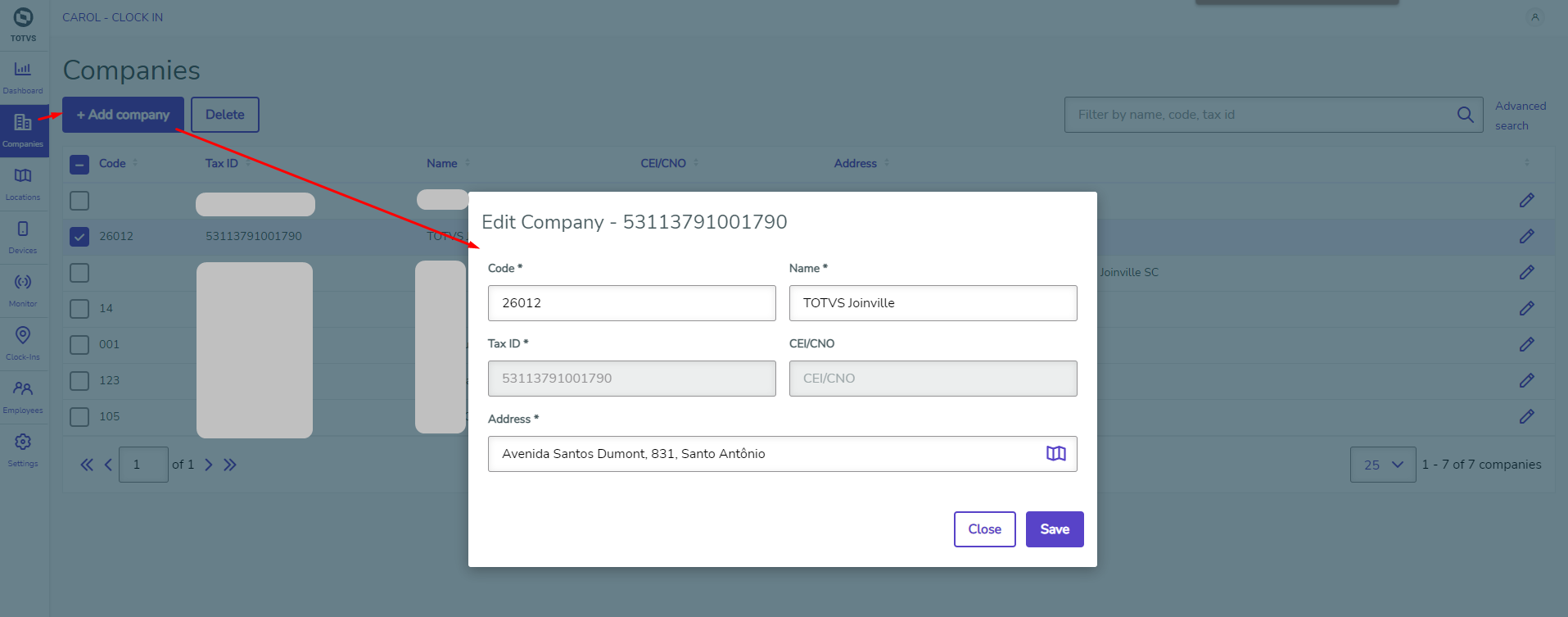Click the Save button in dialog
Viewport: 1568px width, 617px height.
1054,529
